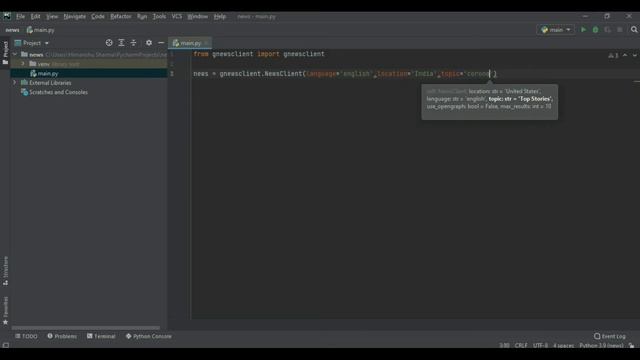Open the Event Log
Screen dimensions: 640x360
click(x=610, y=336)
